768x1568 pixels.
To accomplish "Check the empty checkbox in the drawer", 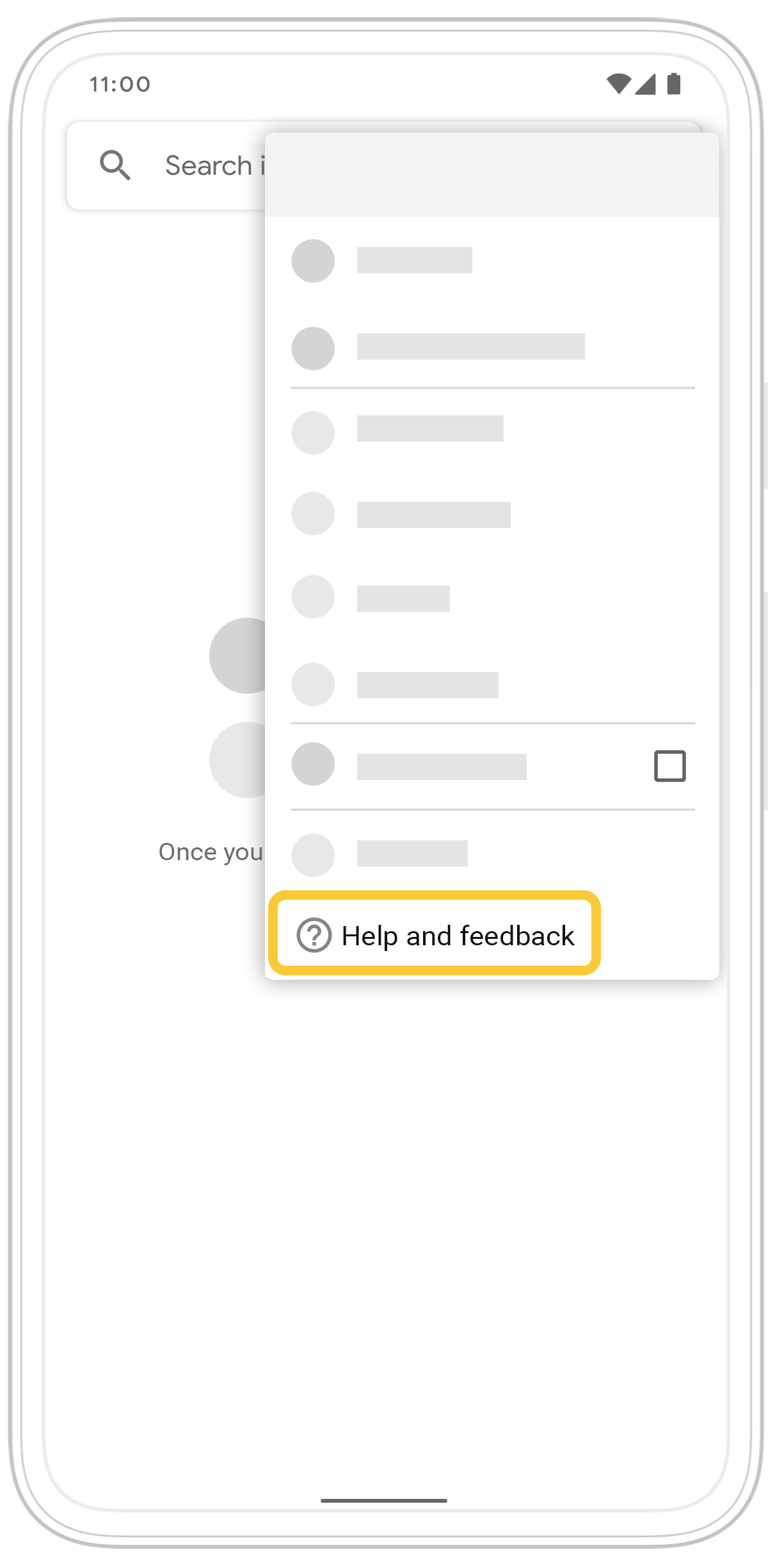I will coord(670,766).
